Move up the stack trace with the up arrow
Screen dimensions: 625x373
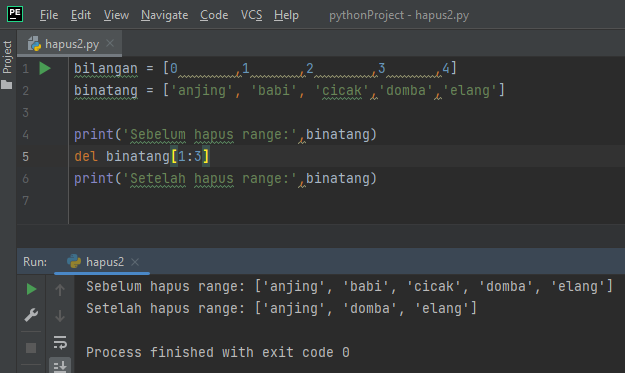(x=60, y=290)
